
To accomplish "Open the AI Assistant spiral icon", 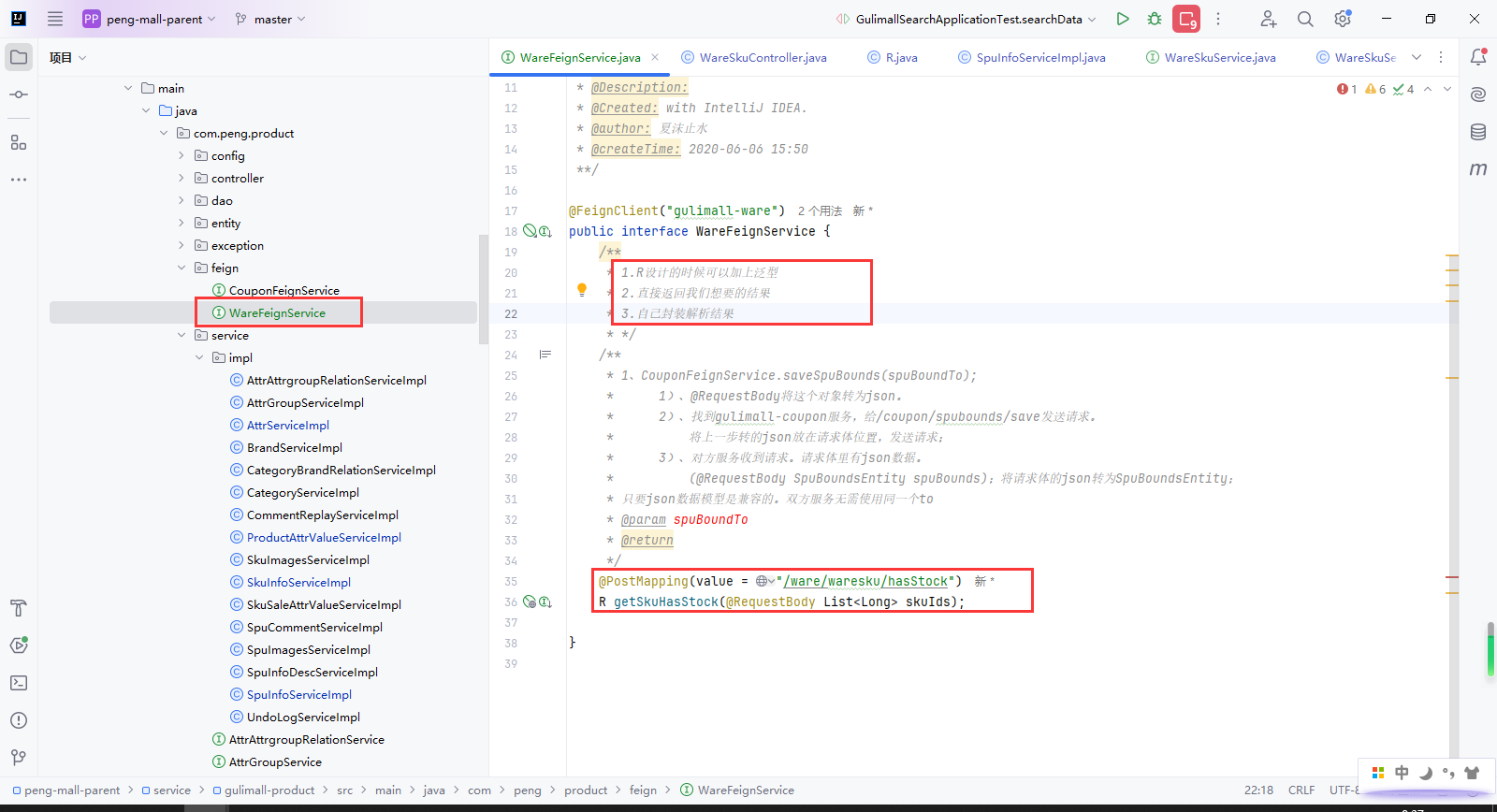I will point(1478,94).
